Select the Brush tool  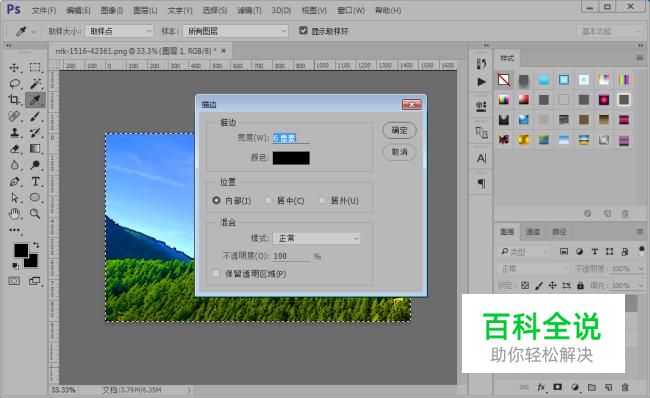(x=35, y=116)
